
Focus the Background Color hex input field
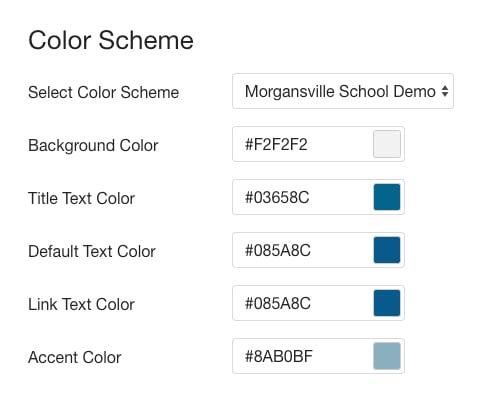tap(318, 144)
